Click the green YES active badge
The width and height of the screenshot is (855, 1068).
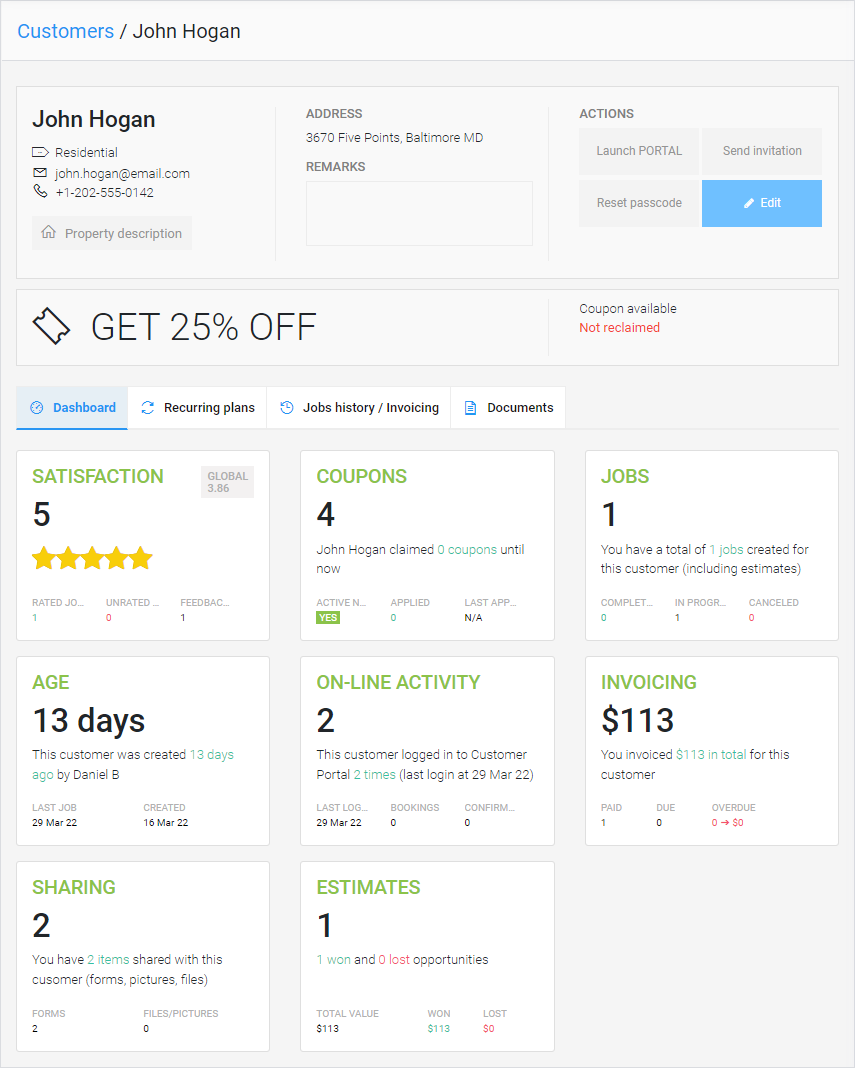click(327, 618)
